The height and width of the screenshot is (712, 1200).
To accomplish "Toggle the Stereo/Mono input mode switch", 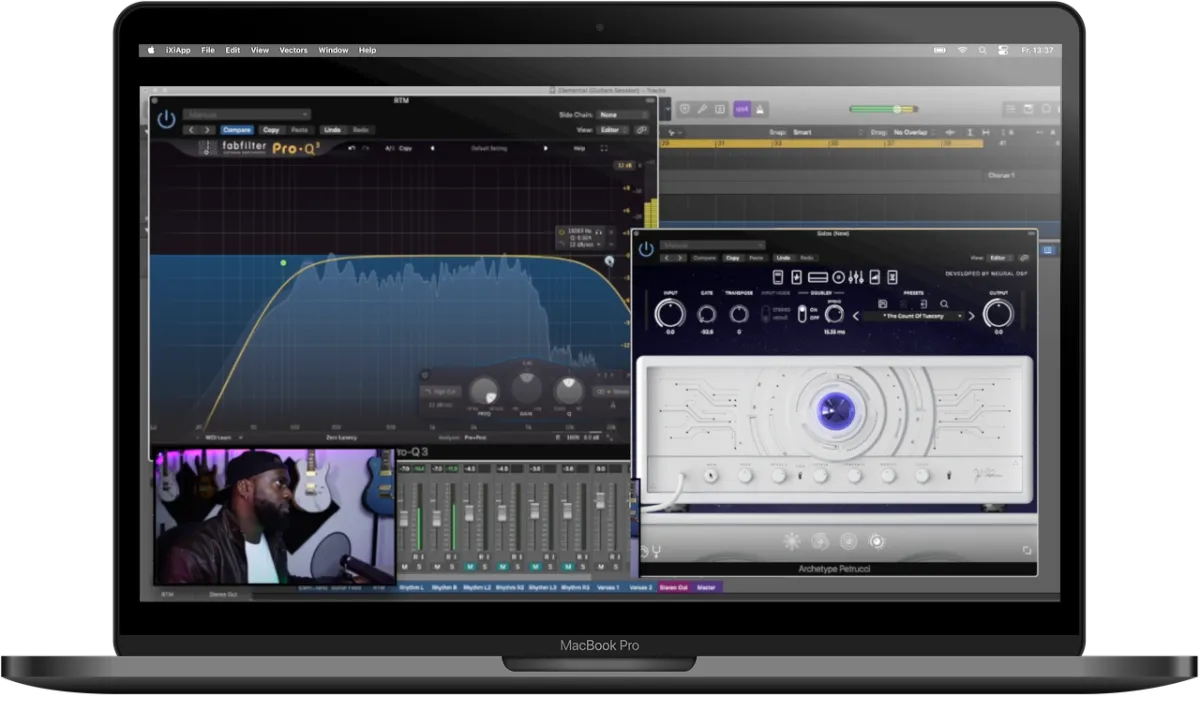I will click(x=766, y=314).
